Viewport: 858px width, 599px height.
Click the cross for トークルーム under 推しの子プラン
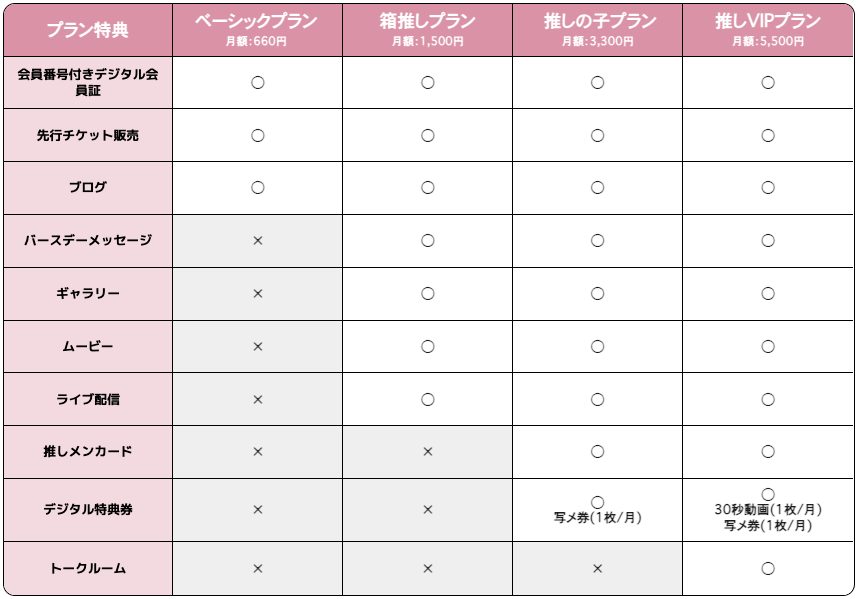[x=597, y=569]
